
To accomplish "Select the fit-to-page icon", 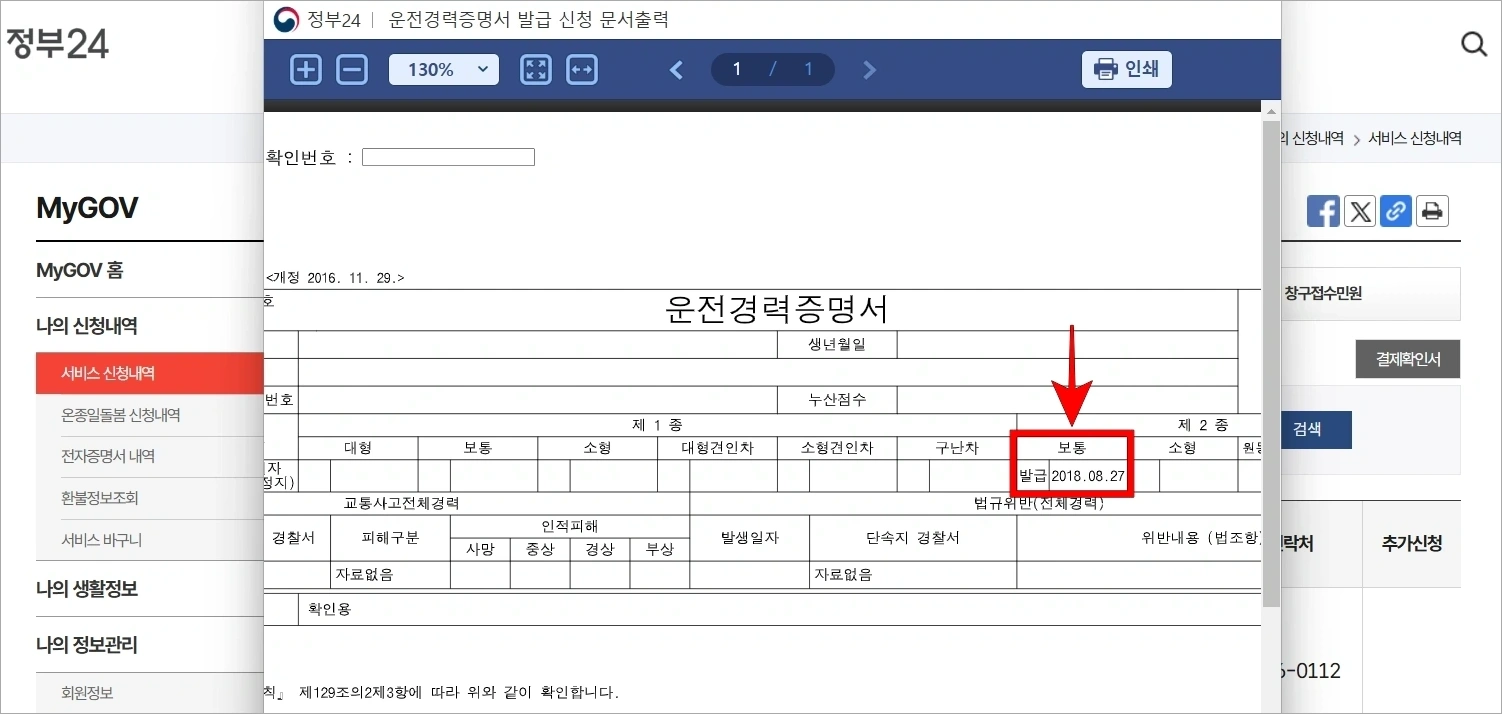I will [x=535, y=69].
